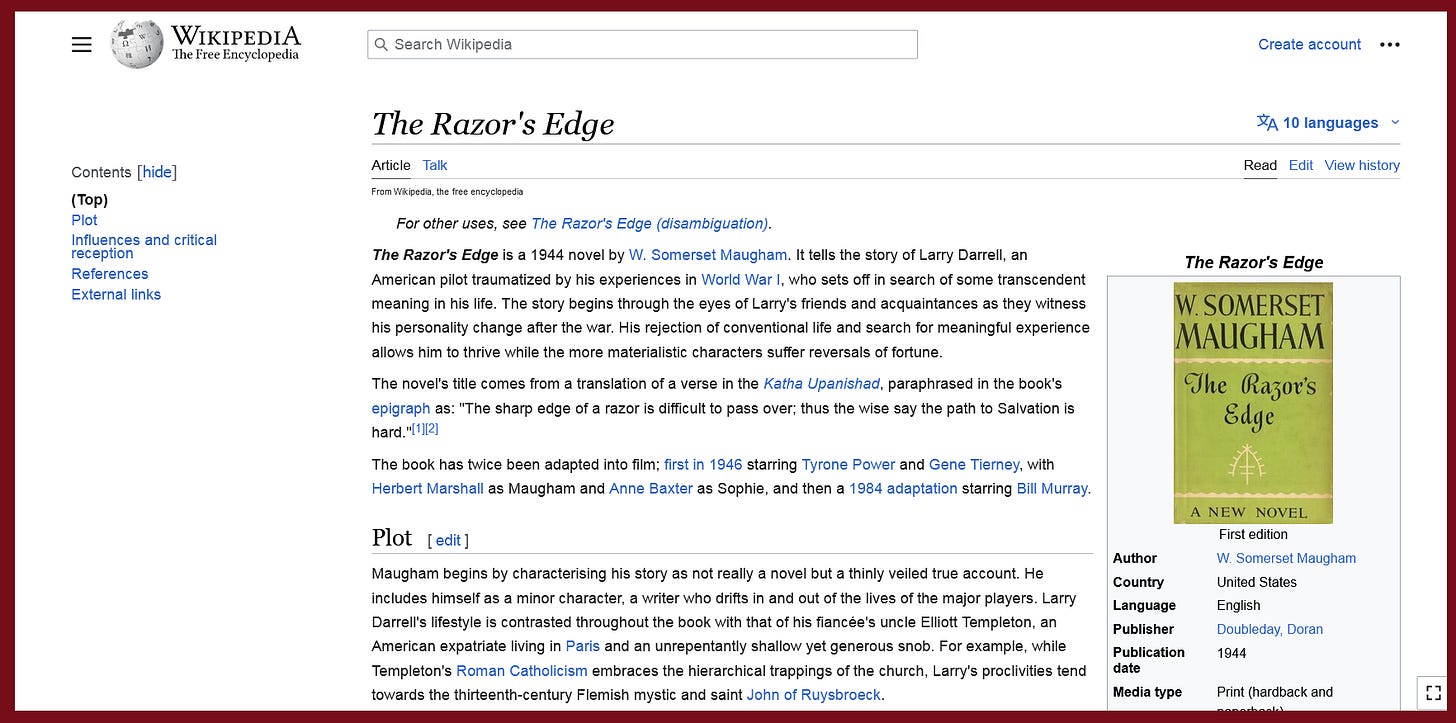Screen dimensions: 1456x723
Task: Click the 'From Wikipedia, the free encyclopedia' tagline
Action: (447, 191)
